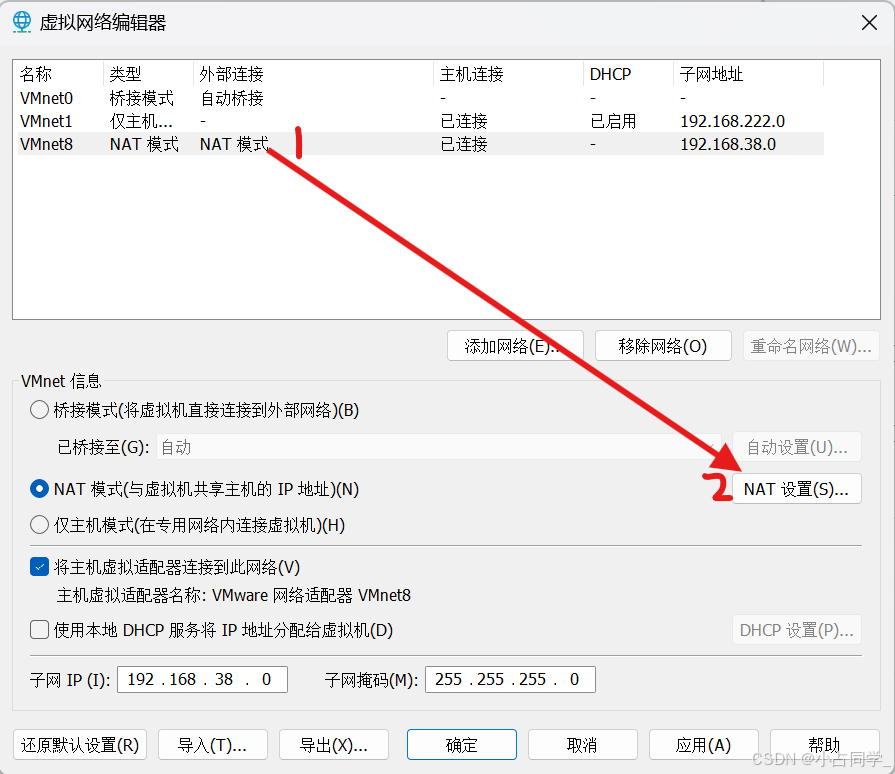Click 添加网络(E) button

point(515,345)
